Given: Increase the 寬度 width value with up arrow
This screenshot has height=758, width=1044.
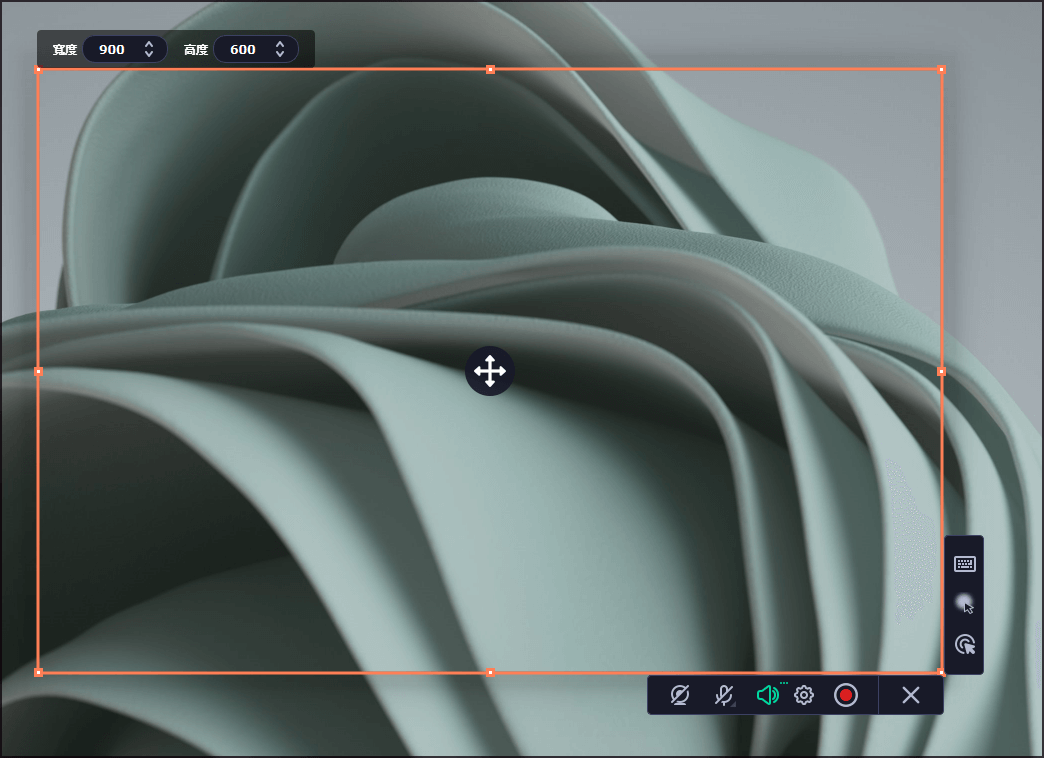Looking at the screenshot, I should [149, 44].
